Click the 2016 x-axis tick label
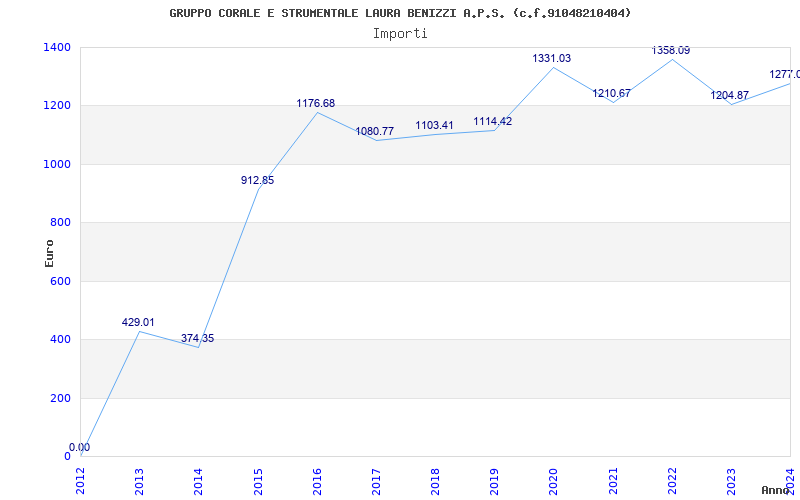This screenshot has height=500, width=800. pyautogui.click(x=317, y=482)
